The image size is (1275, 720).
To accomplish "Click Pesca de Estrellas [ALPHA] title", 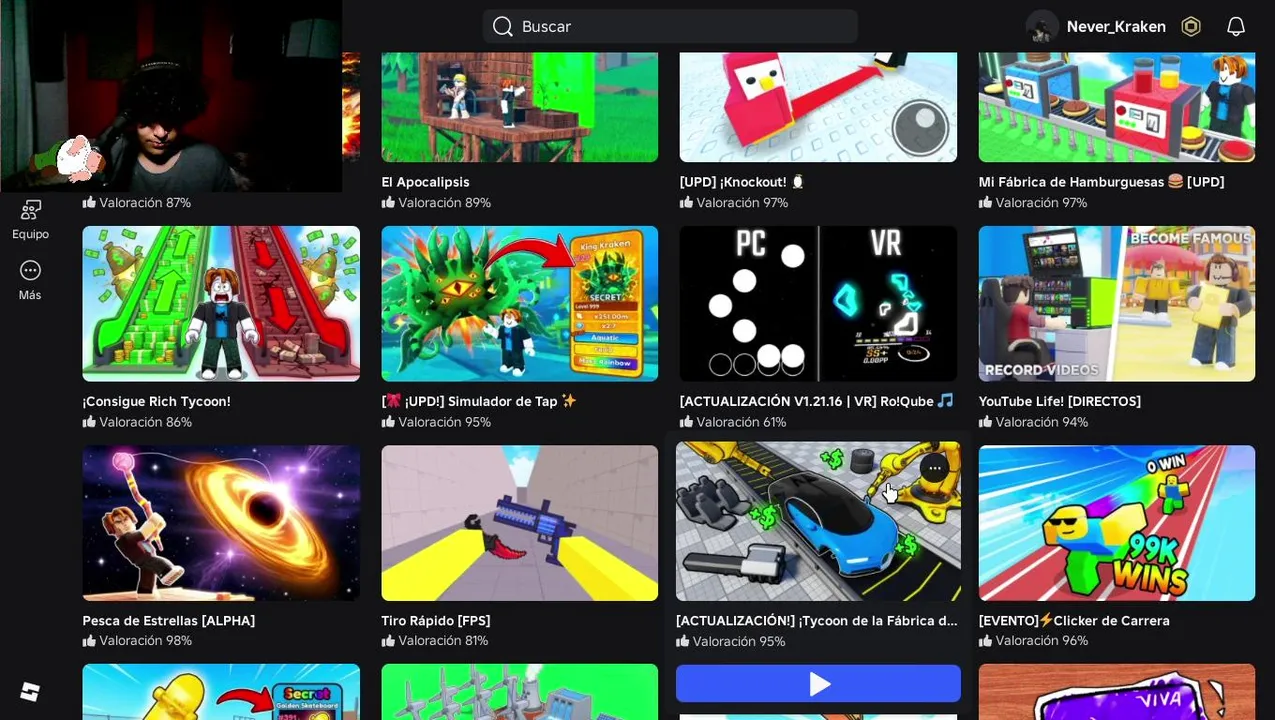I will [x=168, y=621].
